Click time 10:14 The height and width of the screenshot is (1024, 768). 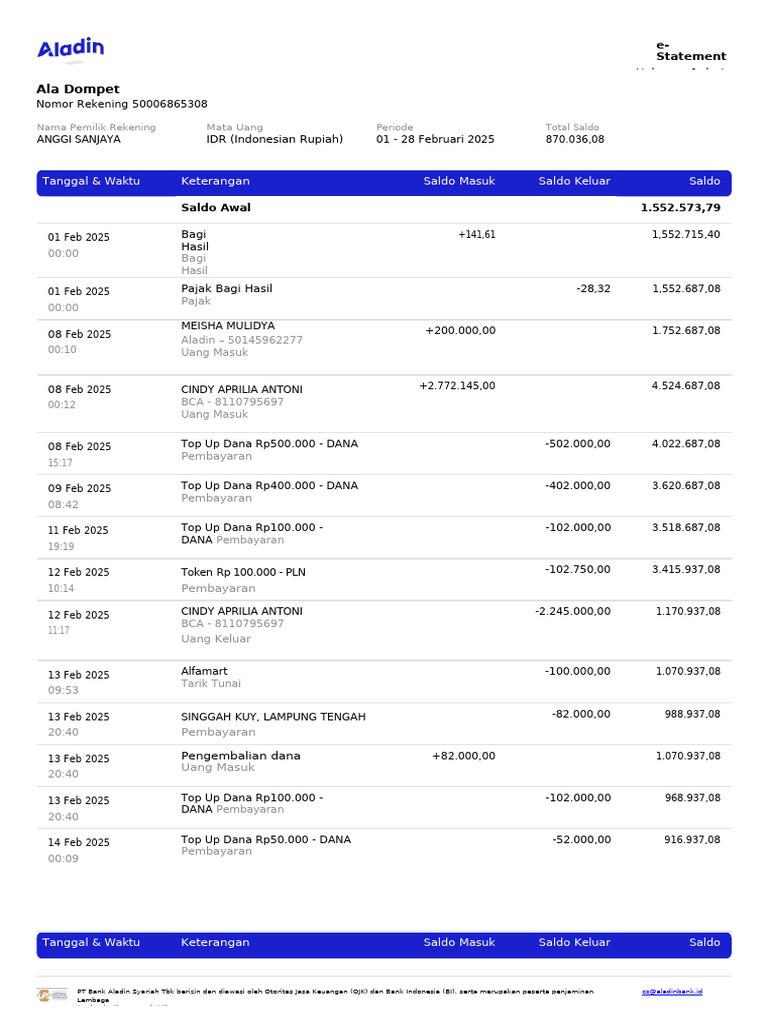click(x=61, y=588)
